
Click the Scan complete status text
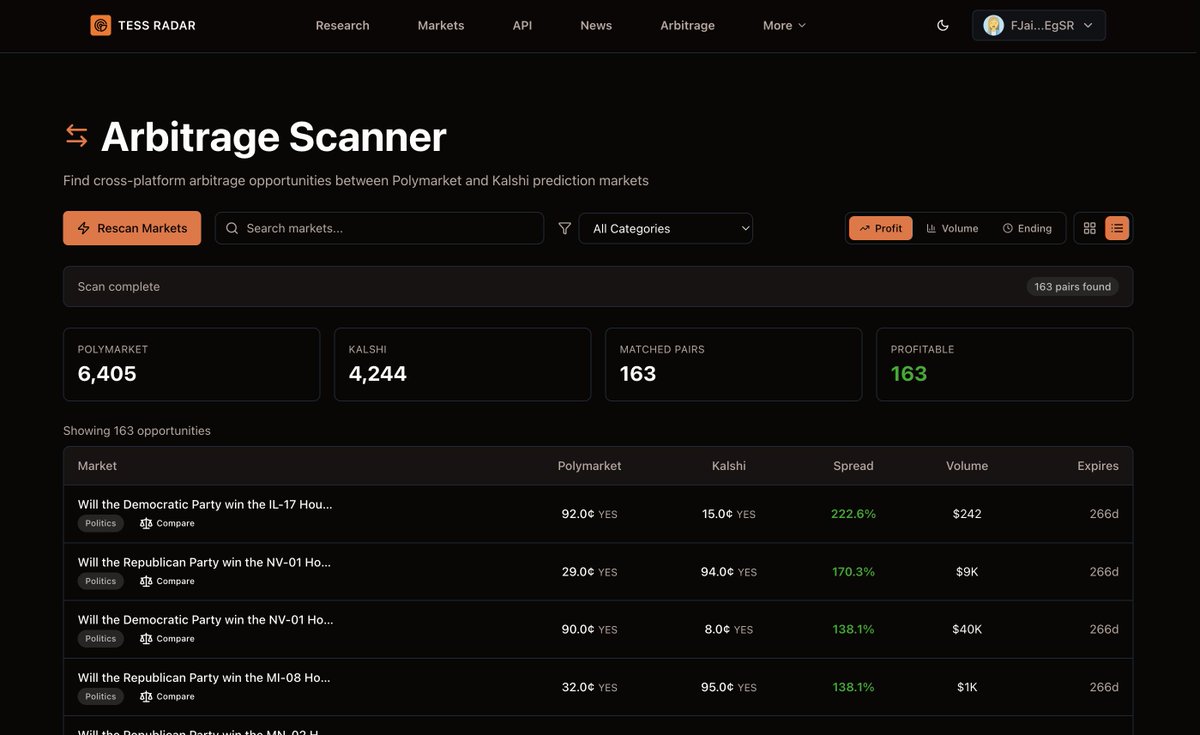(119, 287)
